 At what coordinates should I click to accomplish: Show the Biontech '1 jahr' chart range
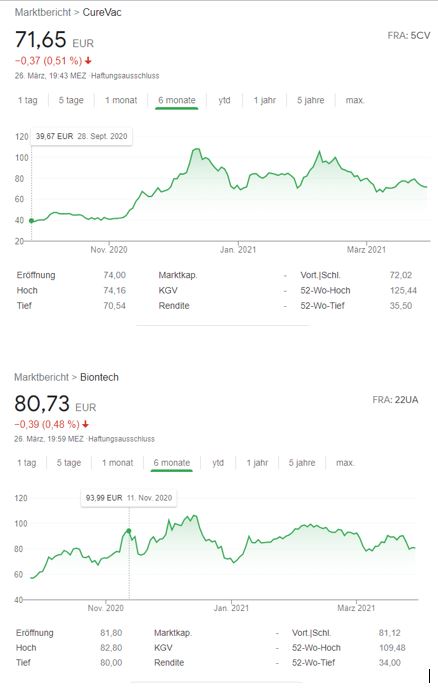(257, 463)
